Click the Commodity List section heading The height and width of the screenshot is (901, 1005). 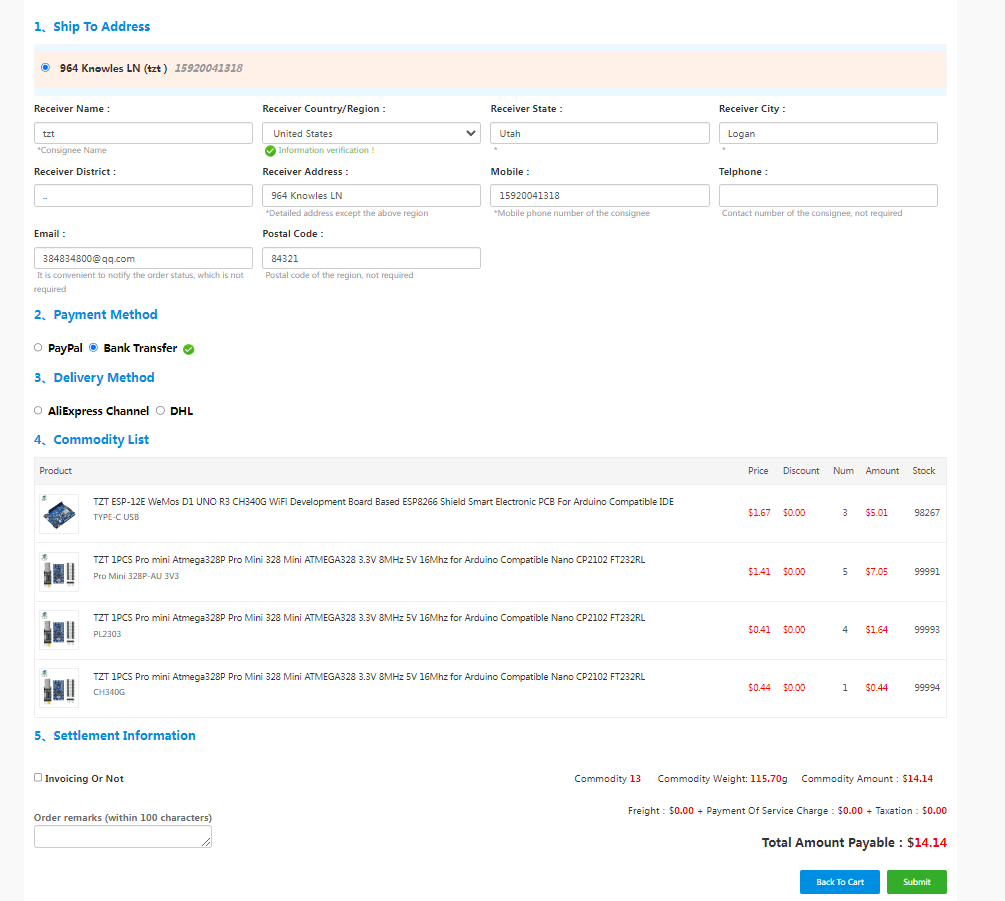(x=92, y=440)
